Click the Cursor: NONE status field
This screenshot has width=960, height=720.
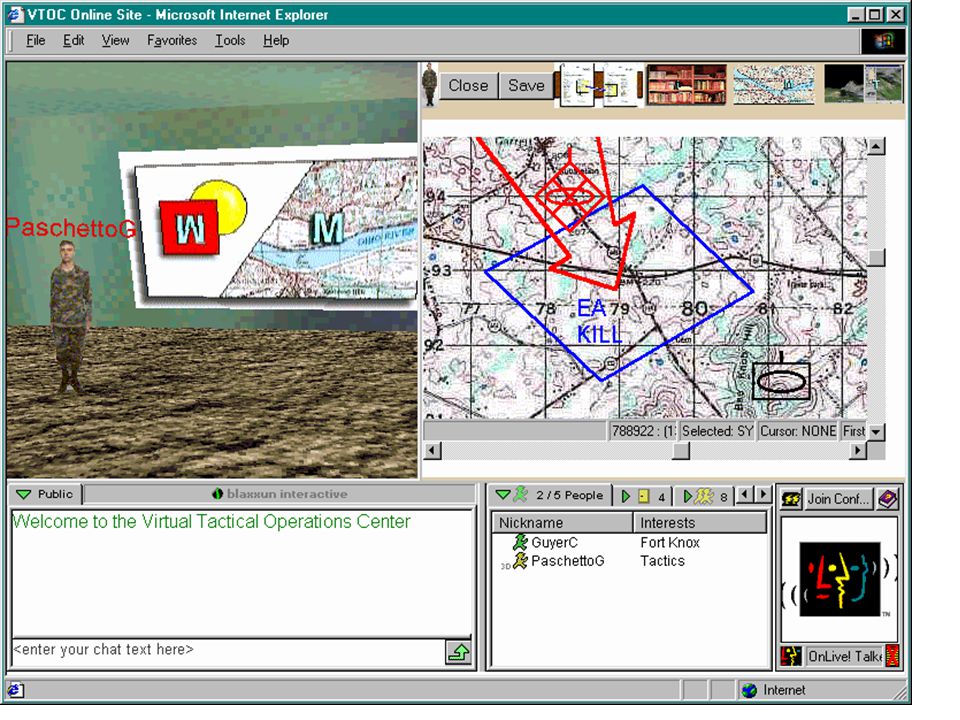point(798,431)
